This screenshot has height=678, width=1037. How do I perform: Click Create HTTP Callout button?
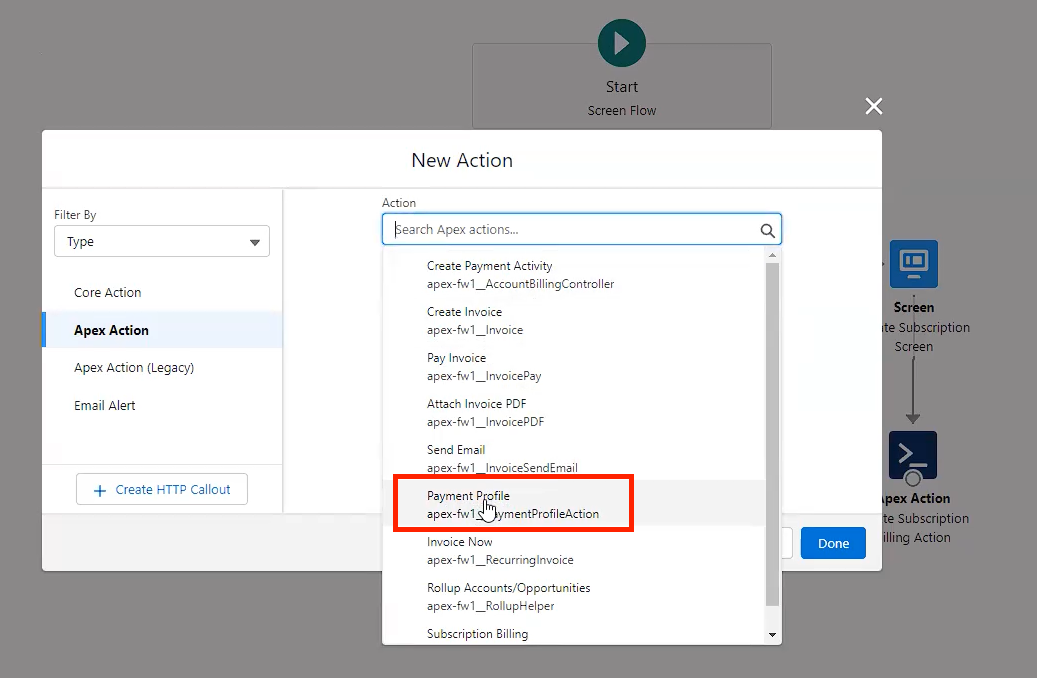click(162, 490)
